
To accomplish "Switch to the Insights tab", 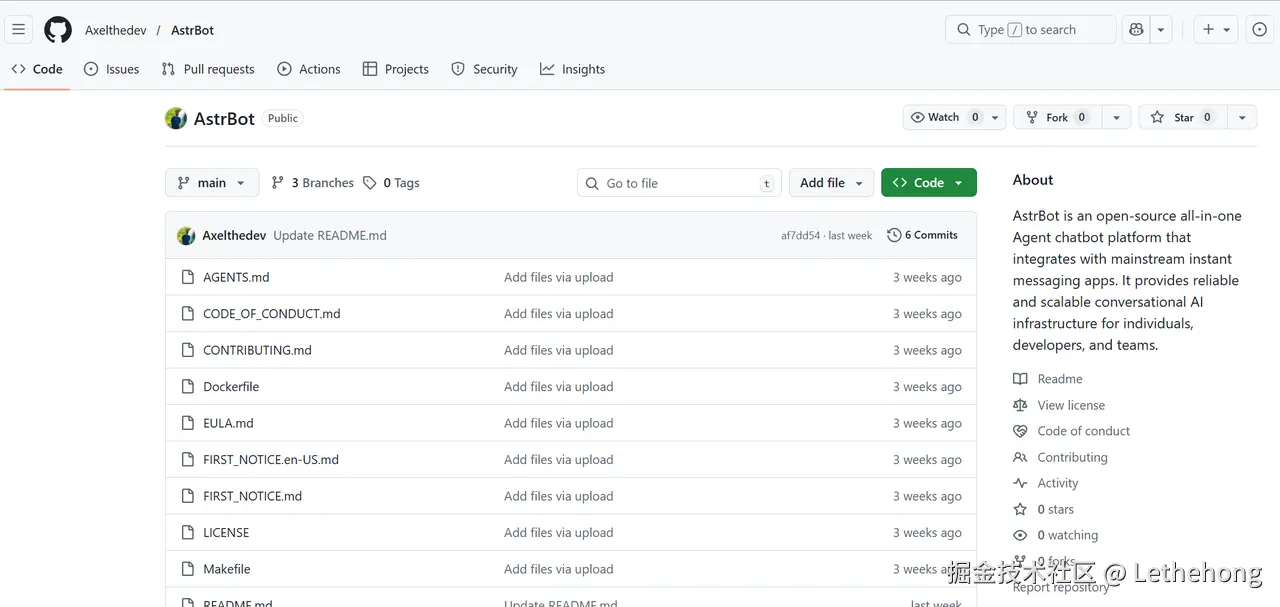I will [573, 69].
